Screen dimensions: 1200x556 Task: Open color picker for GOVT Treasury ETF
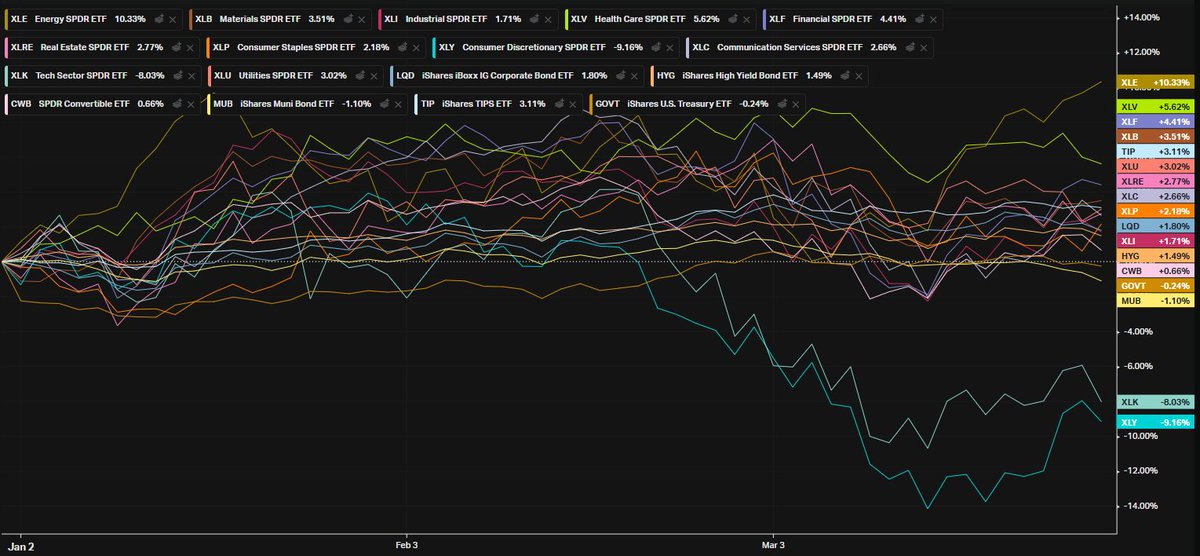click(x=782, y=104)
